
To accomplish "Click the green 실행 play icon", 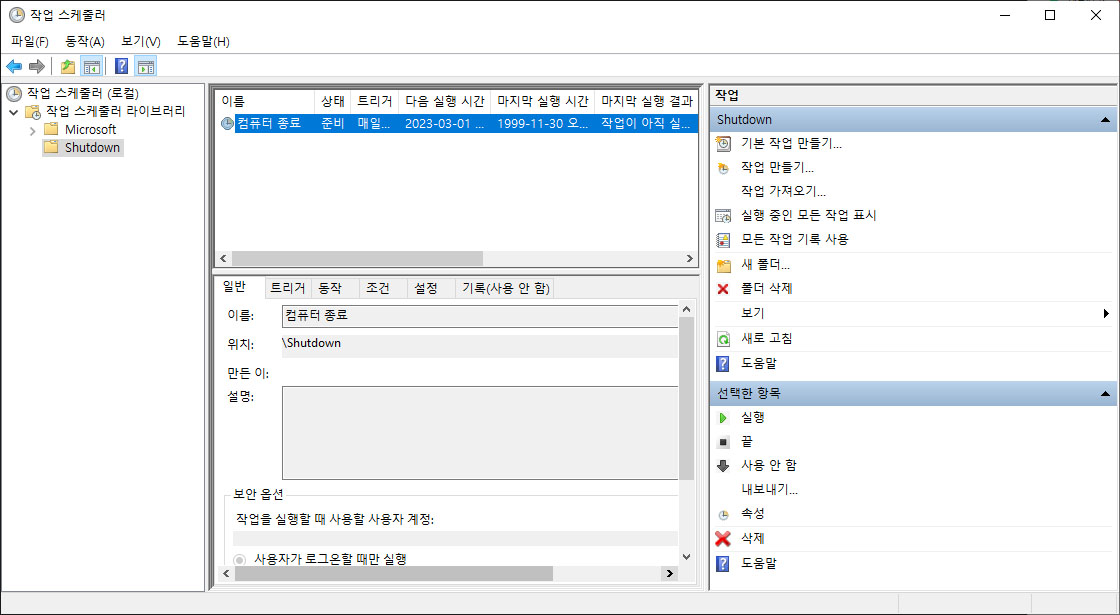I will [723, 417].
